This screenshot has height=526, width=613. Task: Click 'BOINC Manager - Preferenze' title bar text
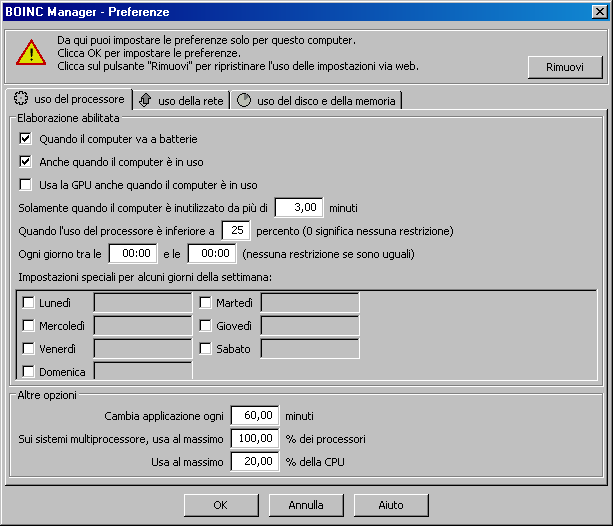coord(87,12)
